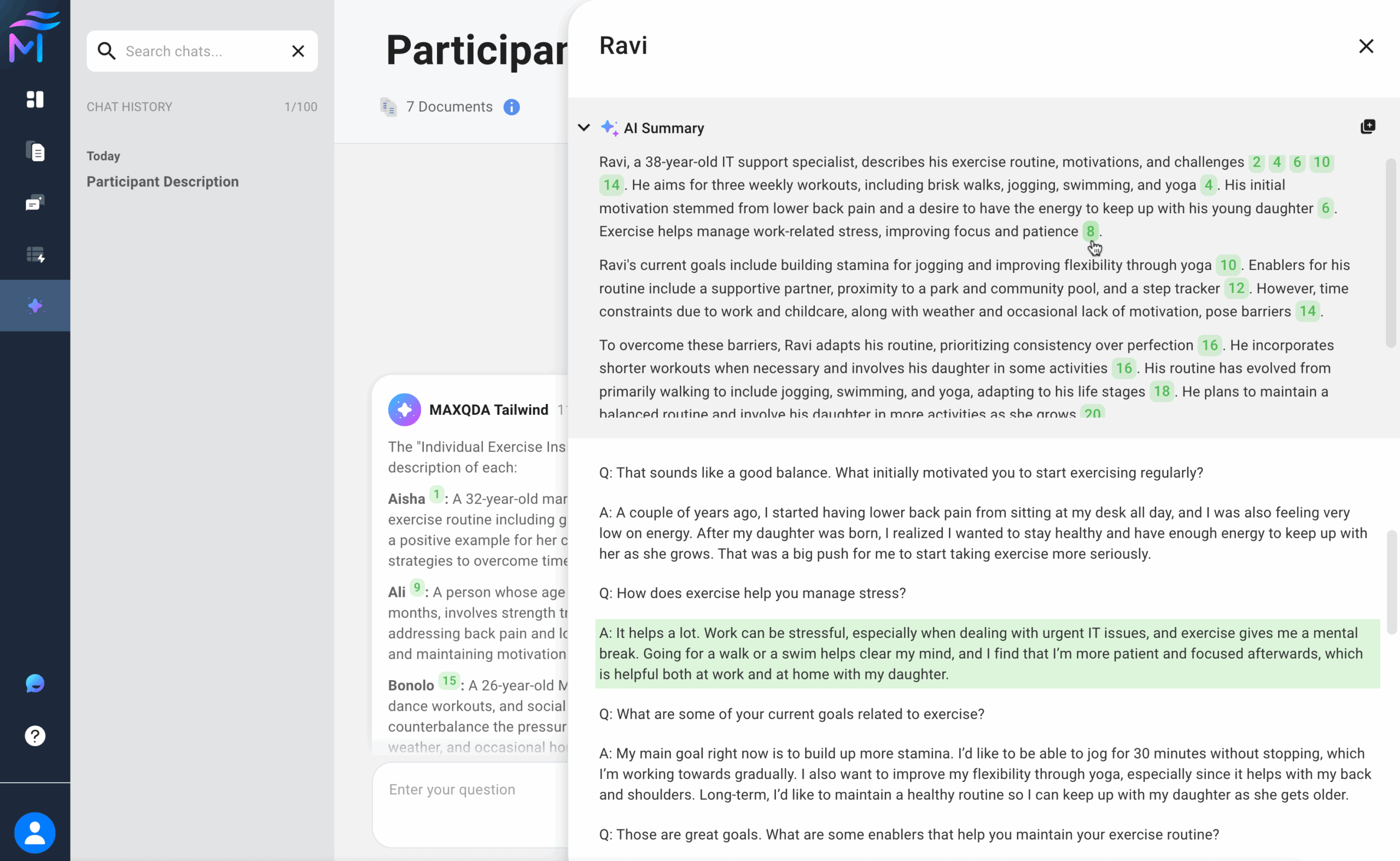Viewport: 1400px width, 861px height.
Task: Click question 'How does exercise help you manage stress?'
Action: point(752,593)
